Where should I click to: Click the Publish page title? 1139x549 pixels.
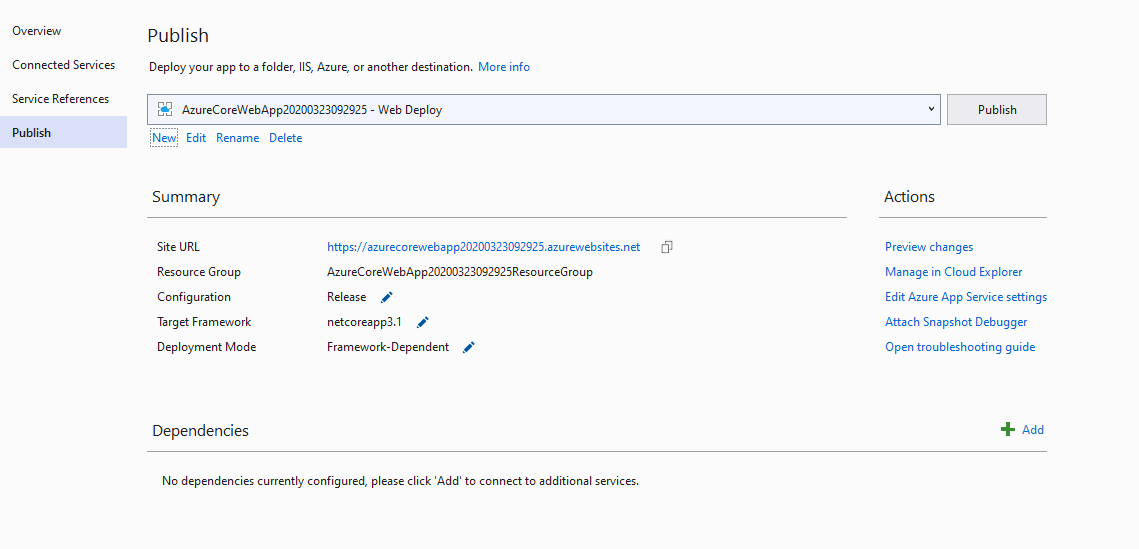pyautogui.click(x=178, y=36)
